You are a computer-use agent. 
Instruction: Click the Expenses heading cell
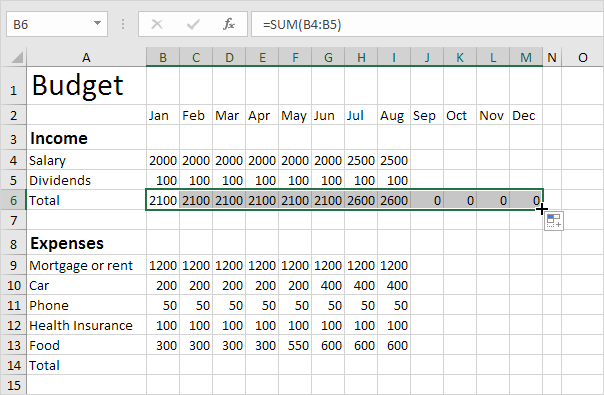(86, 243)
